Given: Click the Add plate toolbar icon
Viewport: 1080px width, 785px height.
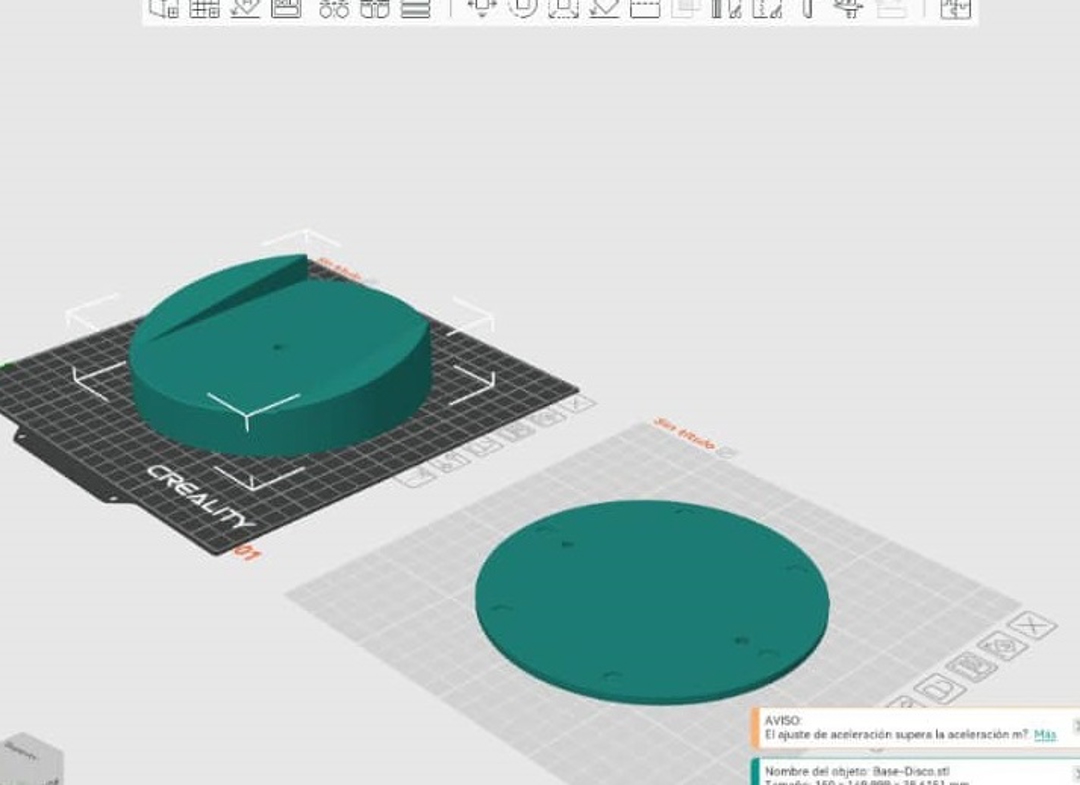Looking at the screenshot, I should pos(204,8).
